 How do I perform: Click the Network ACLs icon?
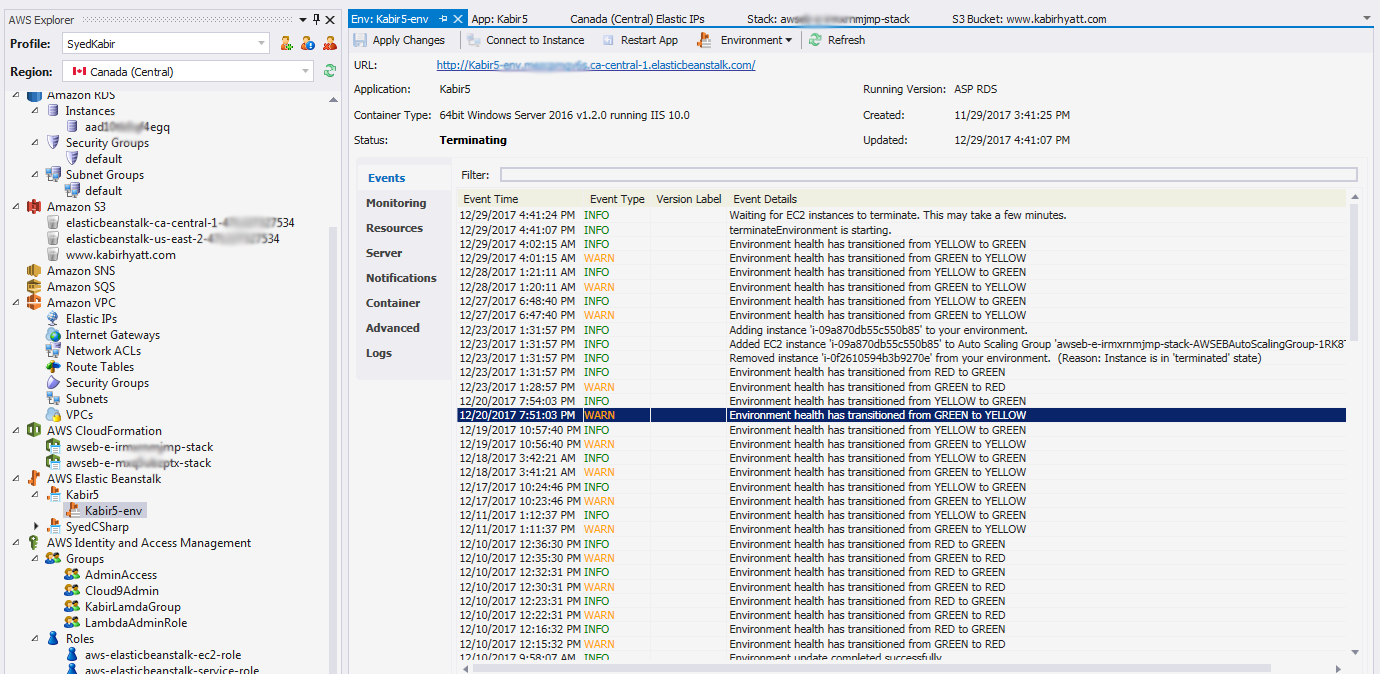[53, 351]
